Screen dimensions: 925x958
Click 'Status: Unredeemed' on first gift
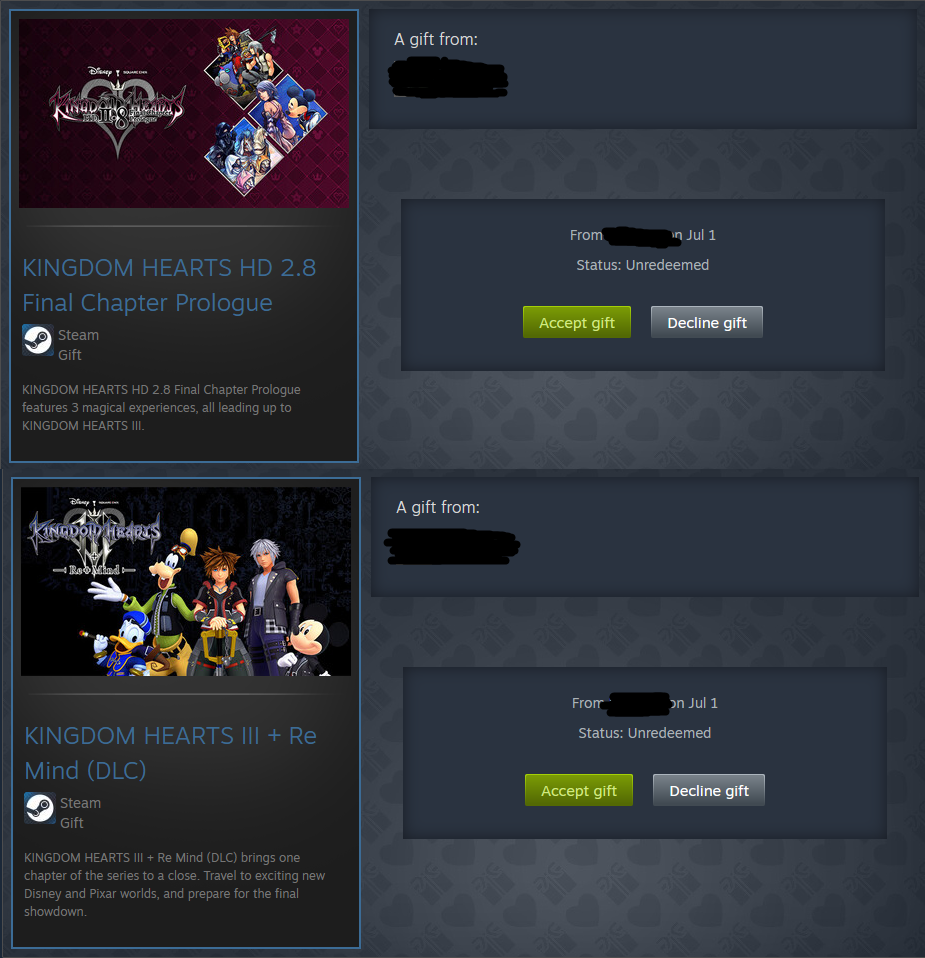643,265
